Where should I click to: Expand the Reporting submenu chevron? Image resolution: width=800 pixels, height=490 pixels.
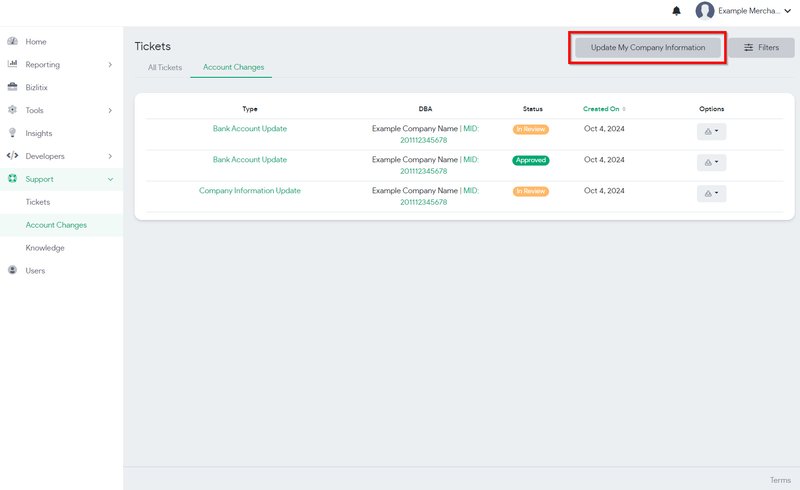tap(110, 64)
